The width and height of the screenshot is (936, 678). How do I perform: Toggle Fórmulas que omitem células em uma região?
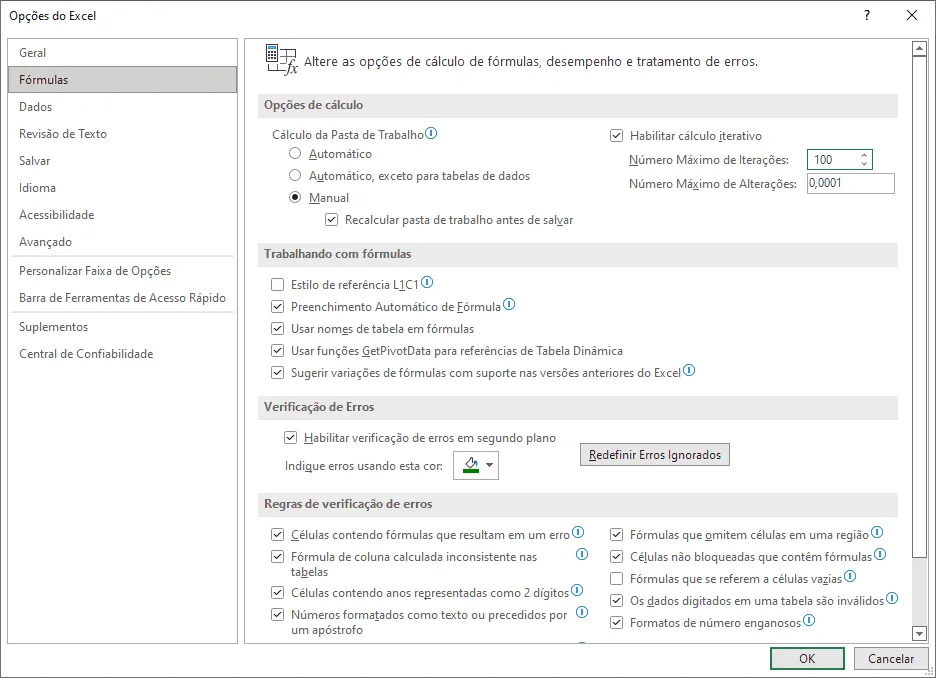617,535
